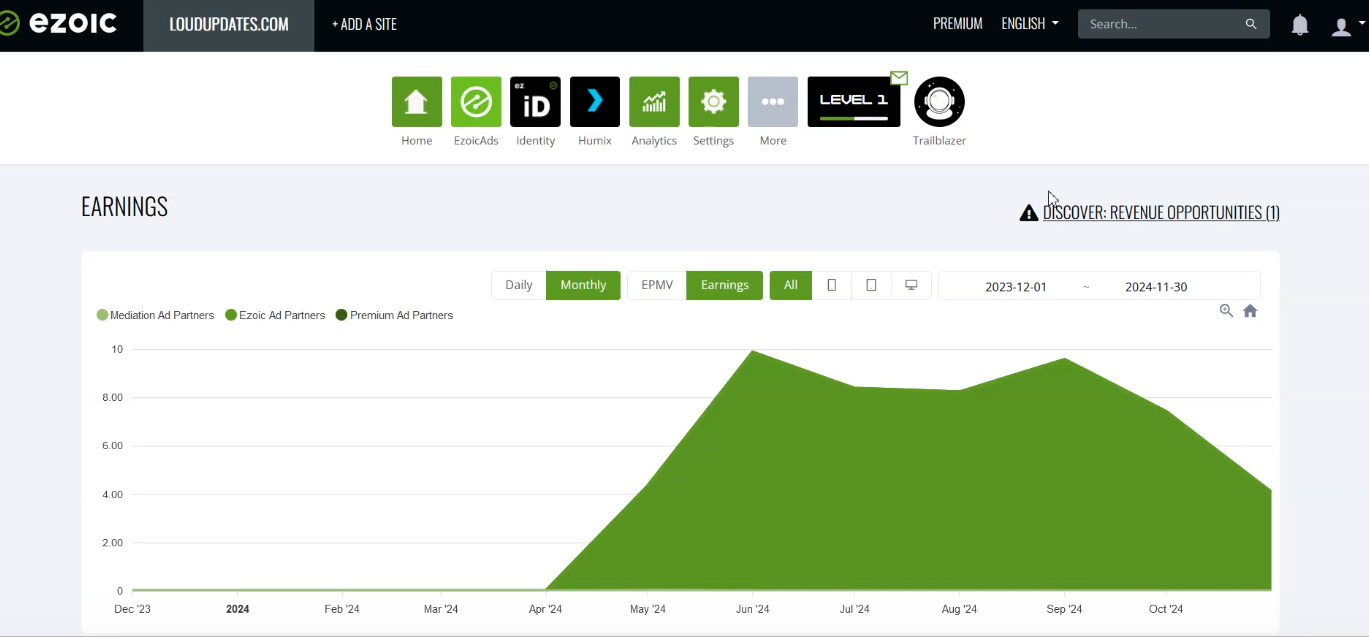The height and width of the screenshot is (637, 1369).
Task: Select the All devices filter
Action: tap(791, 285)
